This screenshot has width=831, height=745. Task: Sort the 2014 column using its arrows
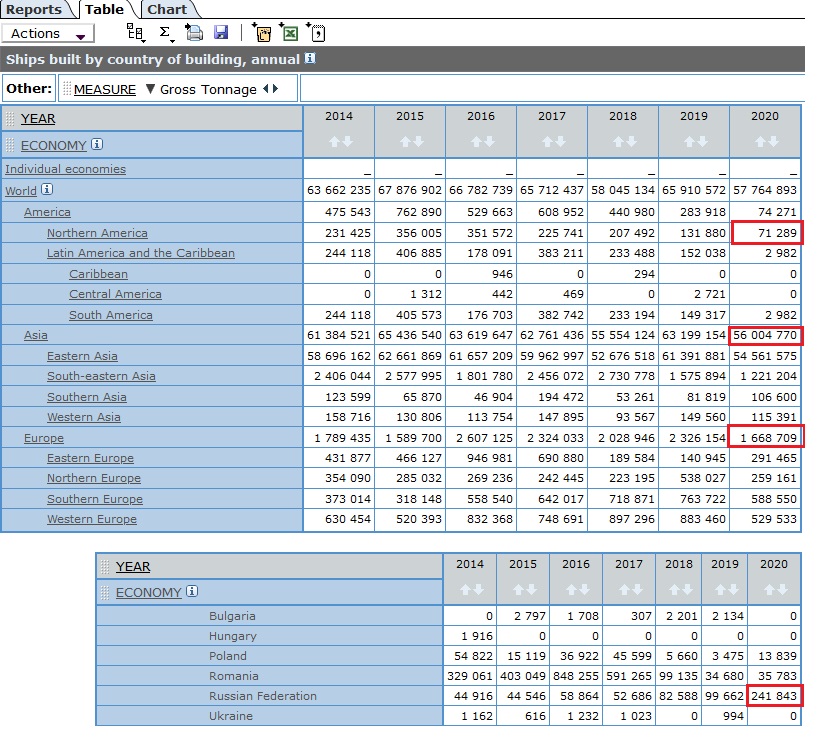tap(340, 141)
